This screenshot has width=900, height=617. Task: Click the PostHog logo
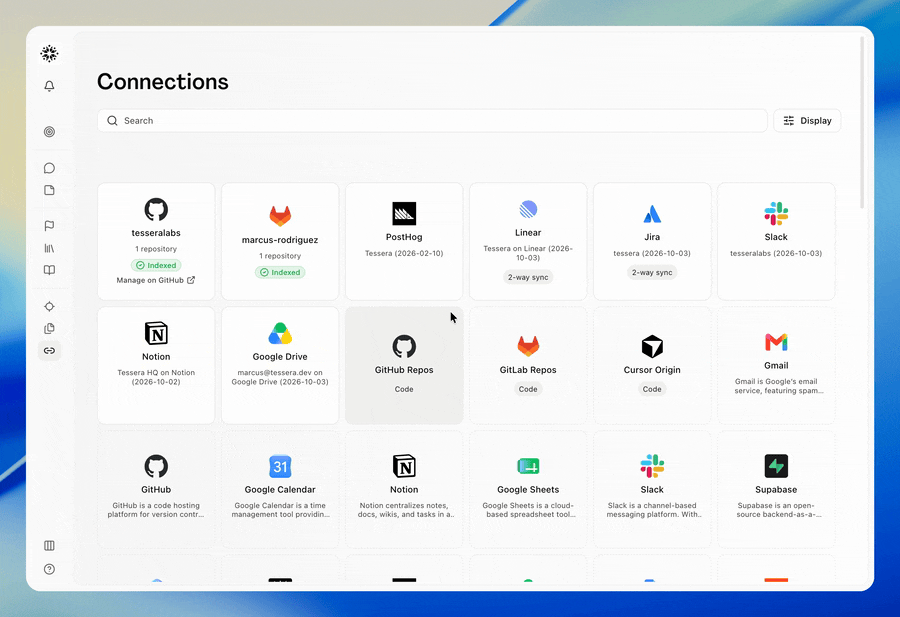coord(404,214)
